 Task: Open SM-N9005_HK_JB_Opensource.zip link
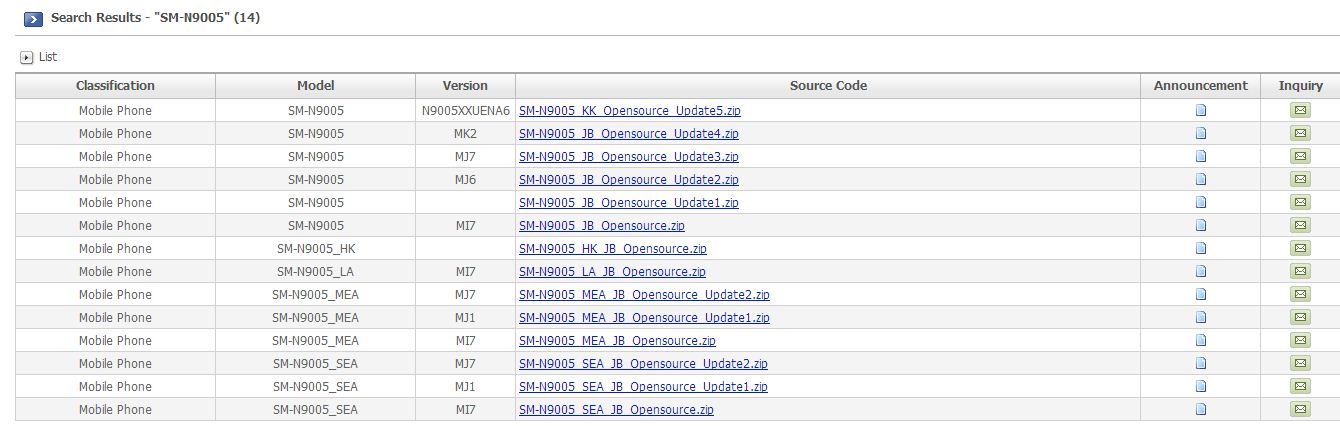[x=612, y=249]
